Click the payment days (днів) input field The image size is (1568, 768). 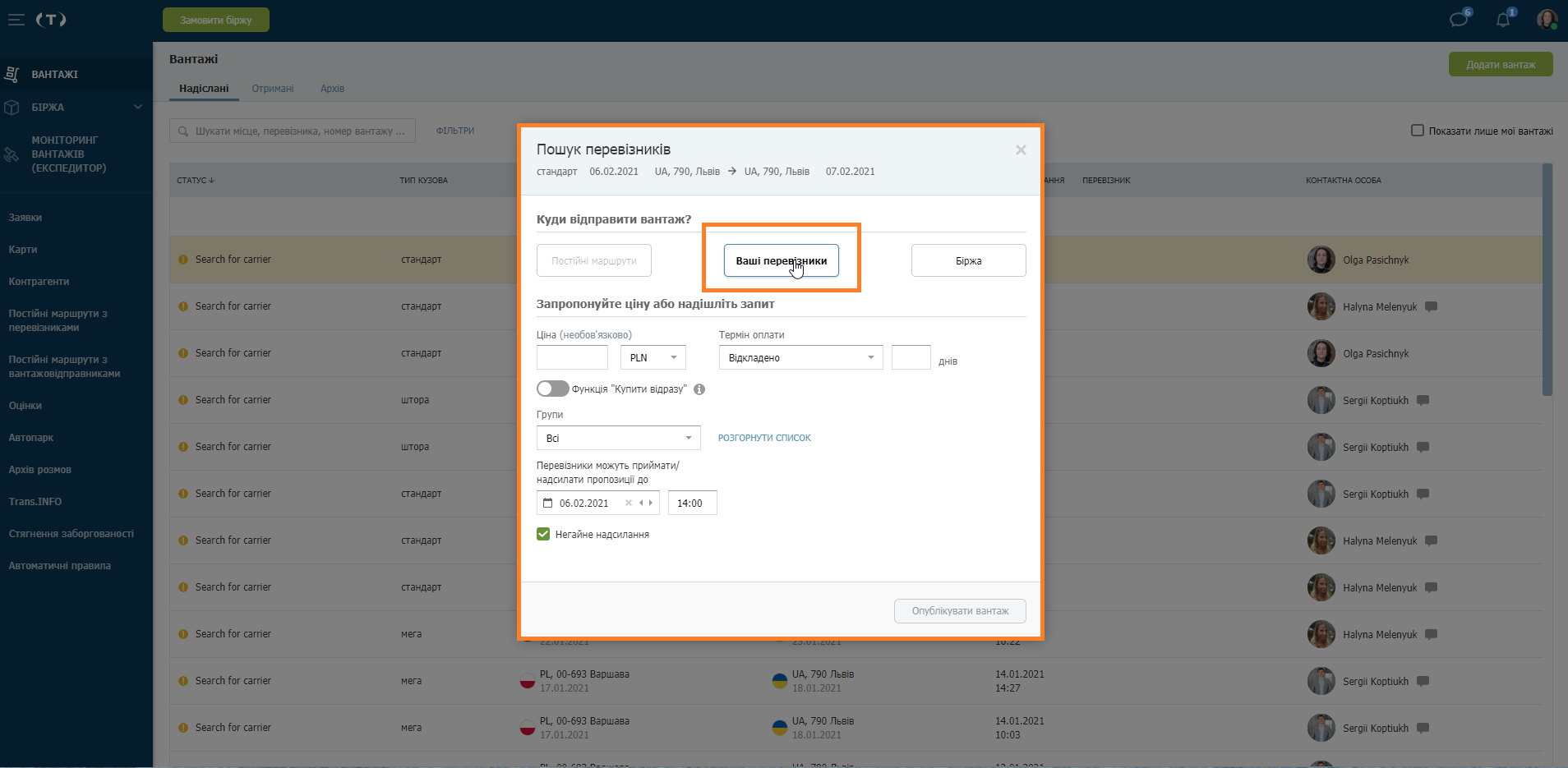pos(911,357)
